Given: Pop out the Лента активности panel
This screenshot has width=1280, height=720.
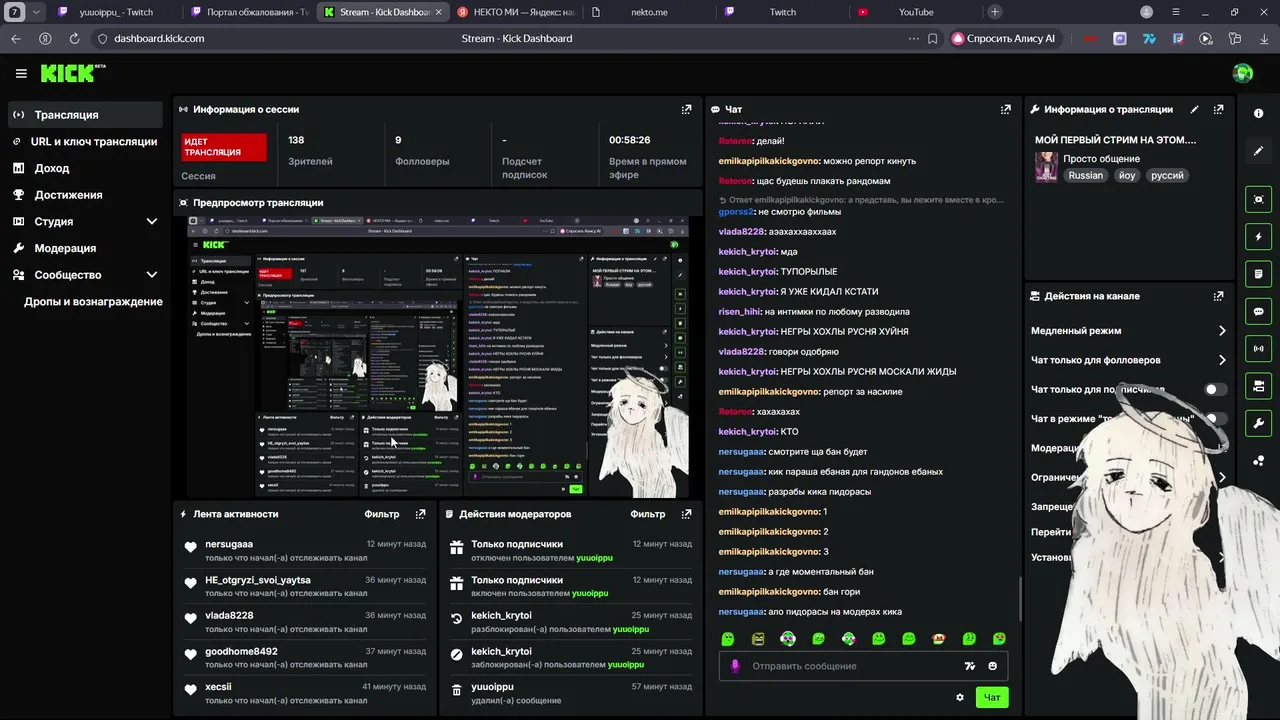Looking at the screenshot, I should [420, 514].
